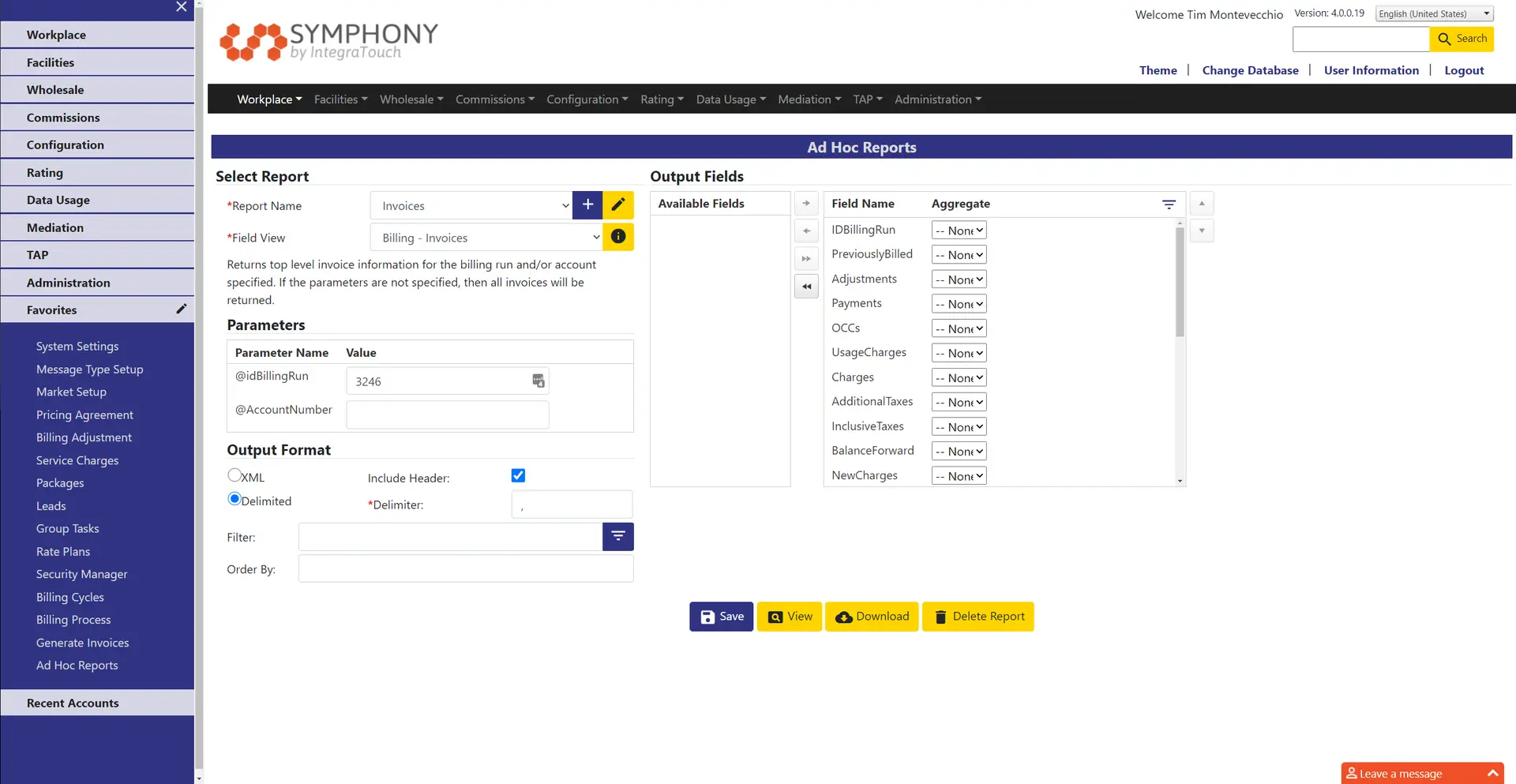This screenshot has width=1516, height=784.
Task: Open the aggregate dropdown for Payments
Action: coord(959,304)
